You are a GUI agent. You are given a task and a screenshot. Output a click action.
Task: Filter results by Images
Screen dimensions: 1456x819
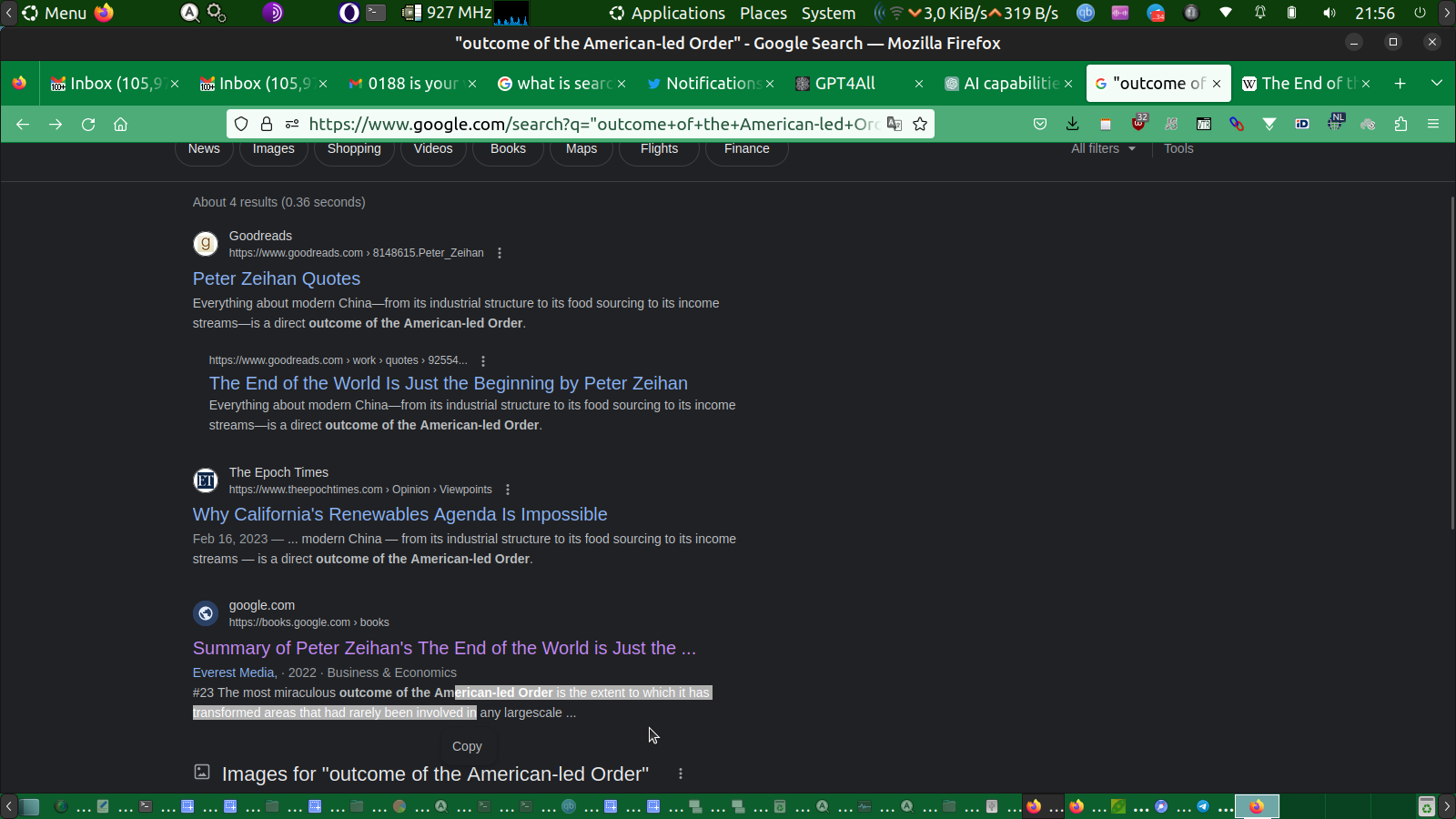tap(274, 149)
